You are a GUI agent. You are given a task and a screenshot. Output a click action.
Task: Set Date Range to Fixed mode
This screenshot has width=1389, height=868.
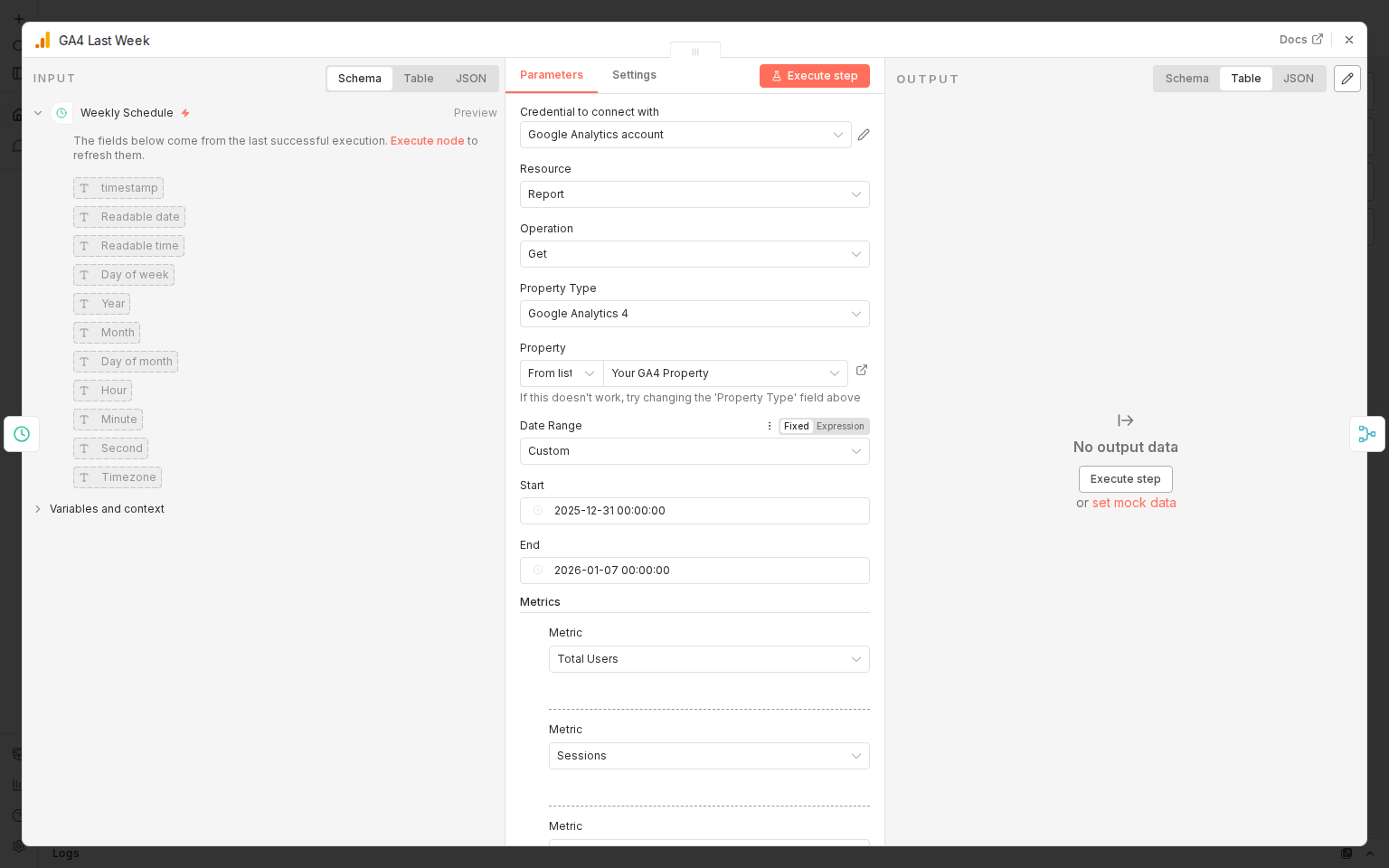click(796, 426)
